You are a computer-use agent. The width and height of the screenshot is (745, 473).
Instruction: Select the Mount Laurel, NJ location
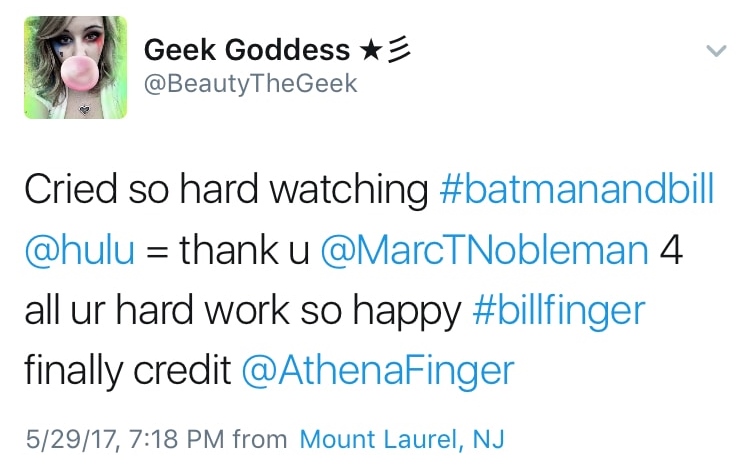[402, 438]
